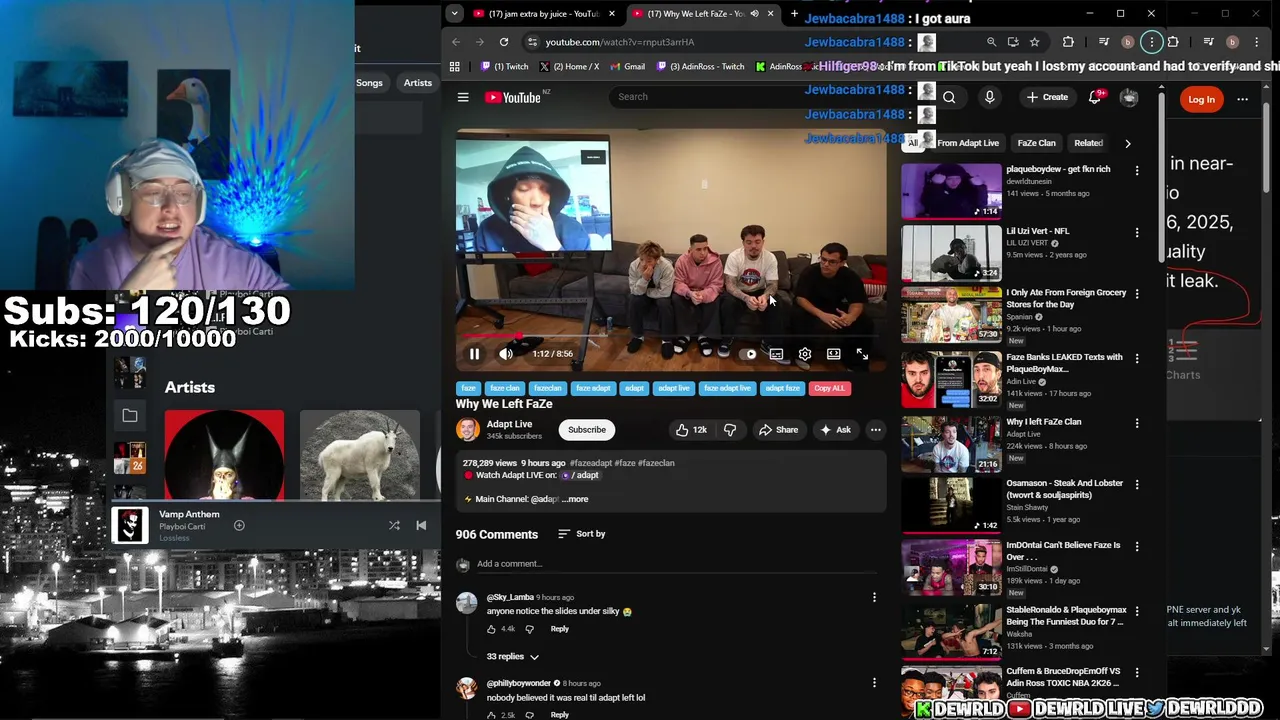Like Sky_Lamba's comment
Screen dimensions: 1280x720
pyautogui.click(x=491, y=629)
